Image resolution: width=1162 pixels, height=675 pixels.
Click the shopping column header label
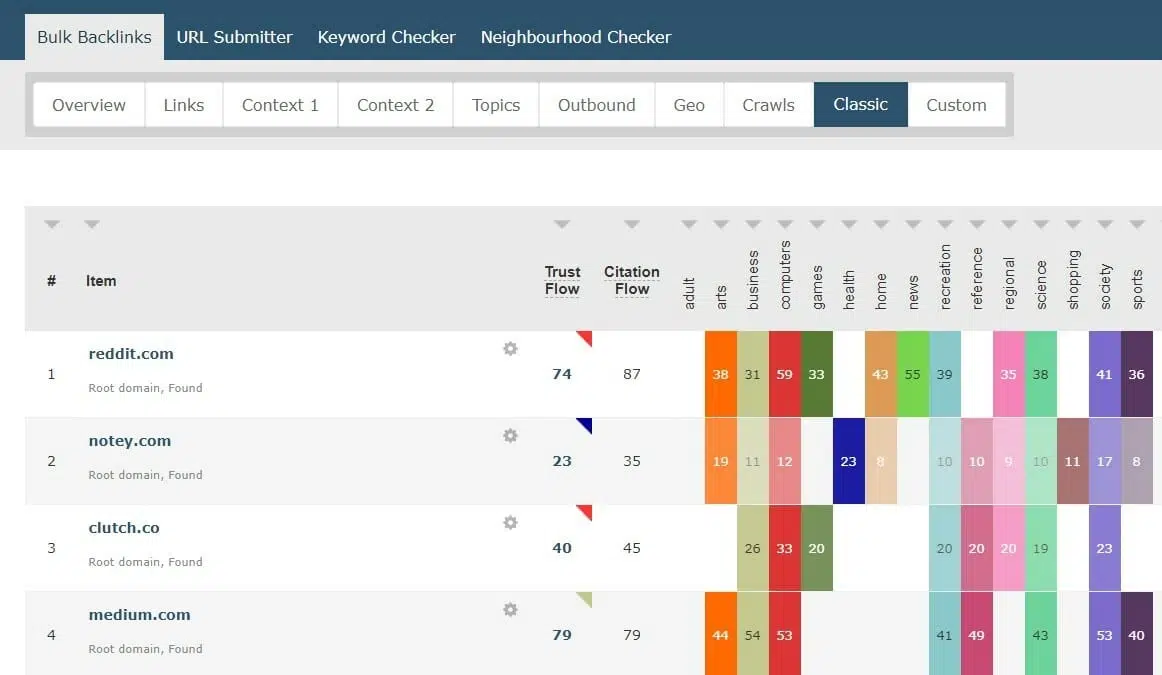tap(1073, 279)
